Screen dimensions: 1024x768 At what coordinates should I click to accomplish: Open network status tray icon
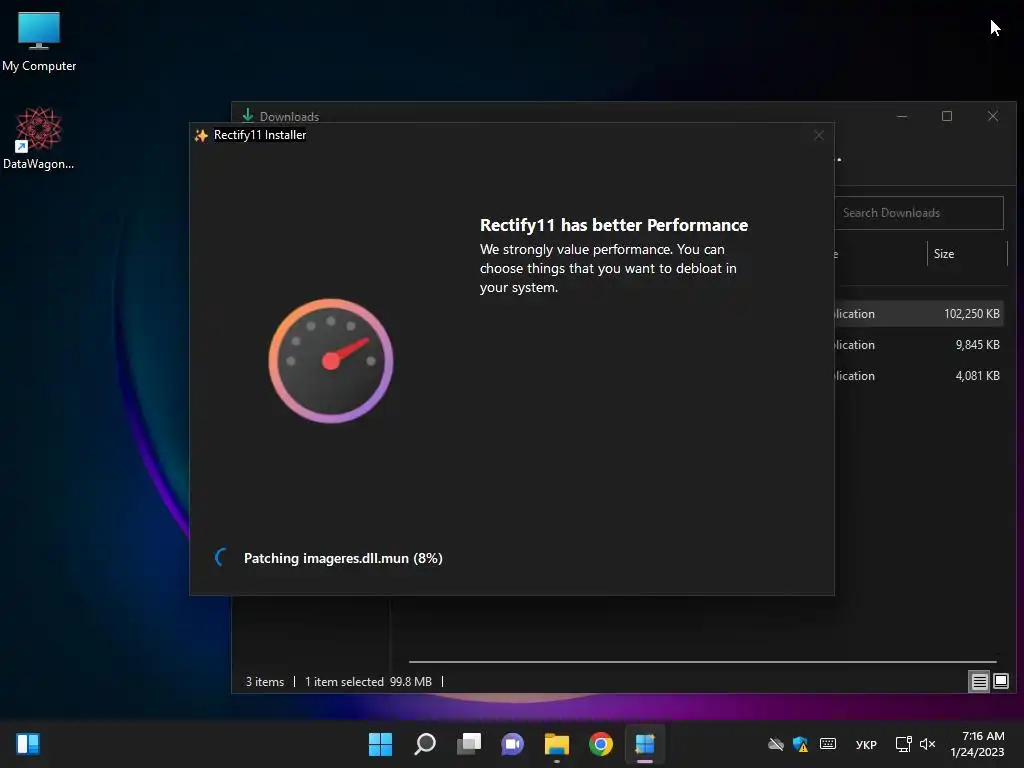903,744
